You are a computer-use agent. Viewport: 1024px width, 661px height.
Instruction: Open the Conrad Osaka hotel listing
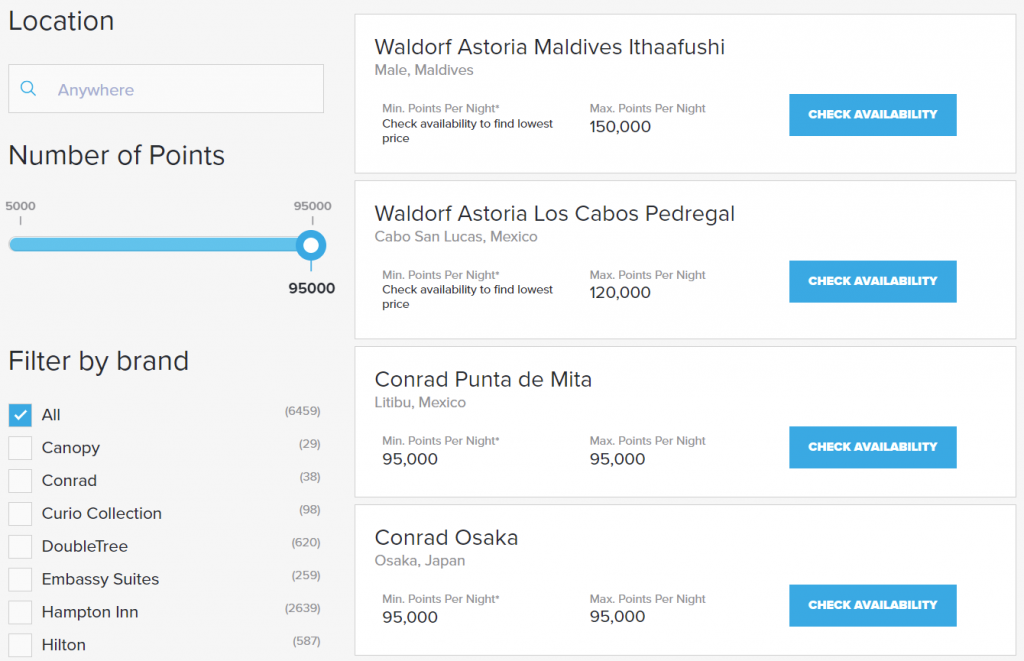446,537
